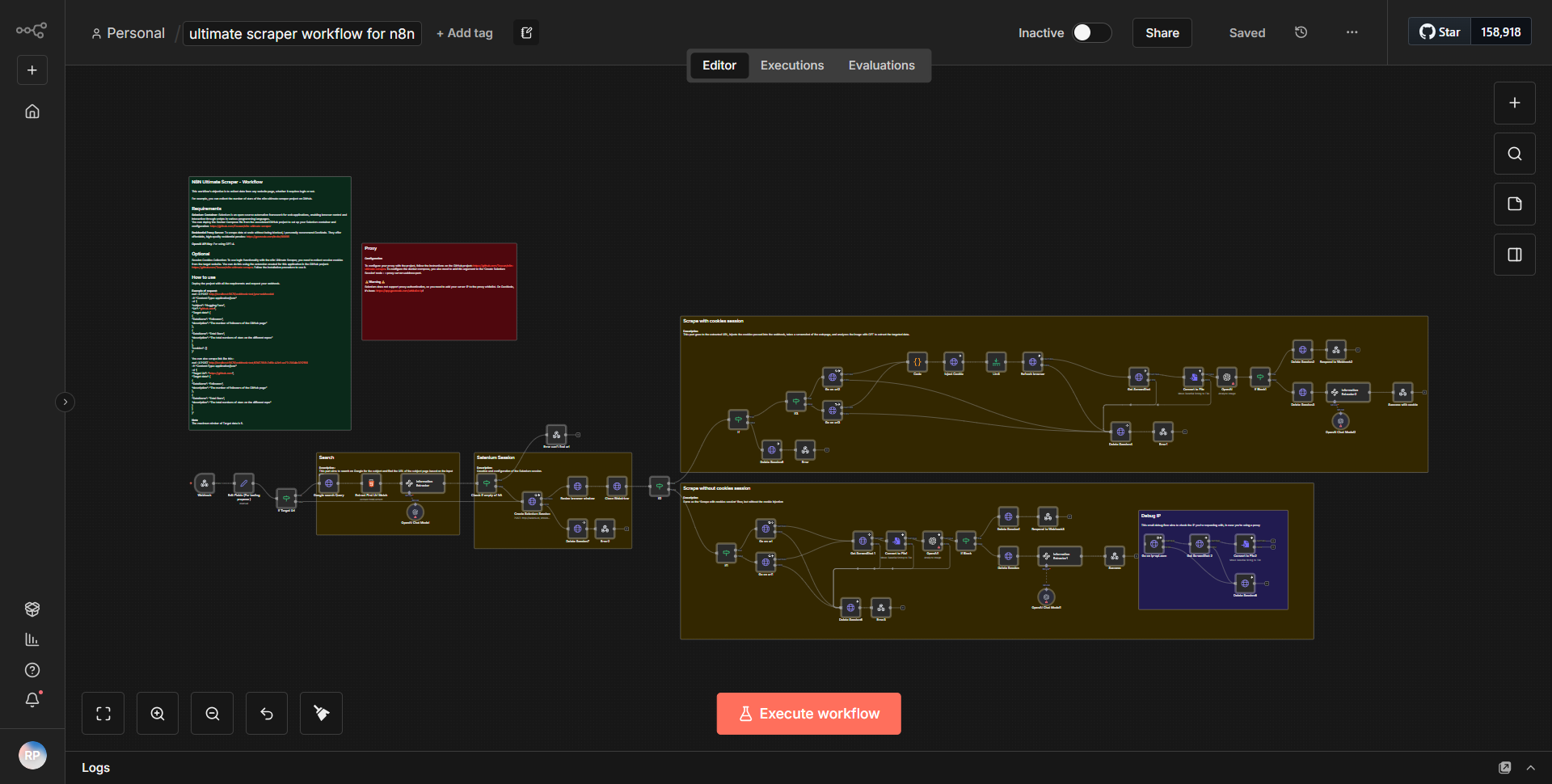Open the workflow description edit icon
This screenshot has width=1552, height=784.
point(526,33)
